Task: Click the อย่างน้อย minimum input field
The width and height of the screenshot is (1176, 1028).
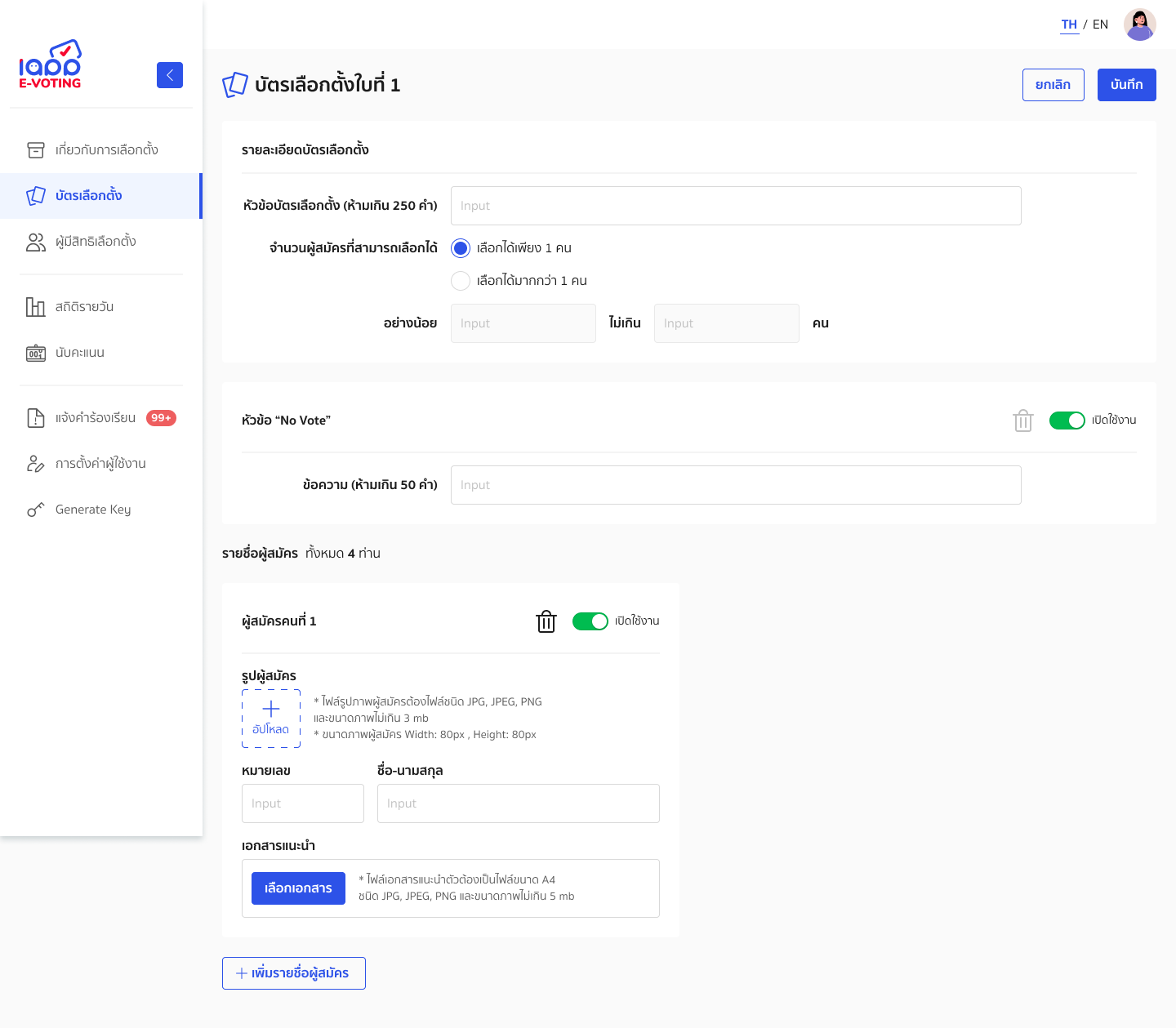Action: (523, 323)
